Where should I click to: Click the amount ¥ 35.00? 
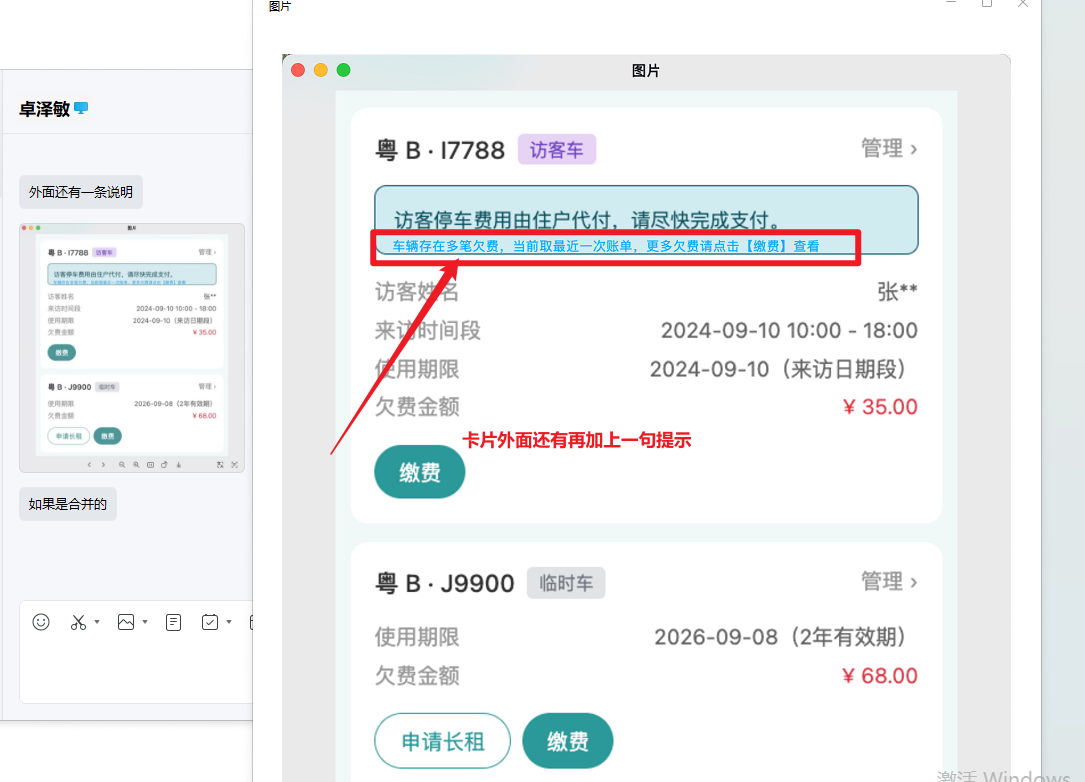click(x=880, y=407)
